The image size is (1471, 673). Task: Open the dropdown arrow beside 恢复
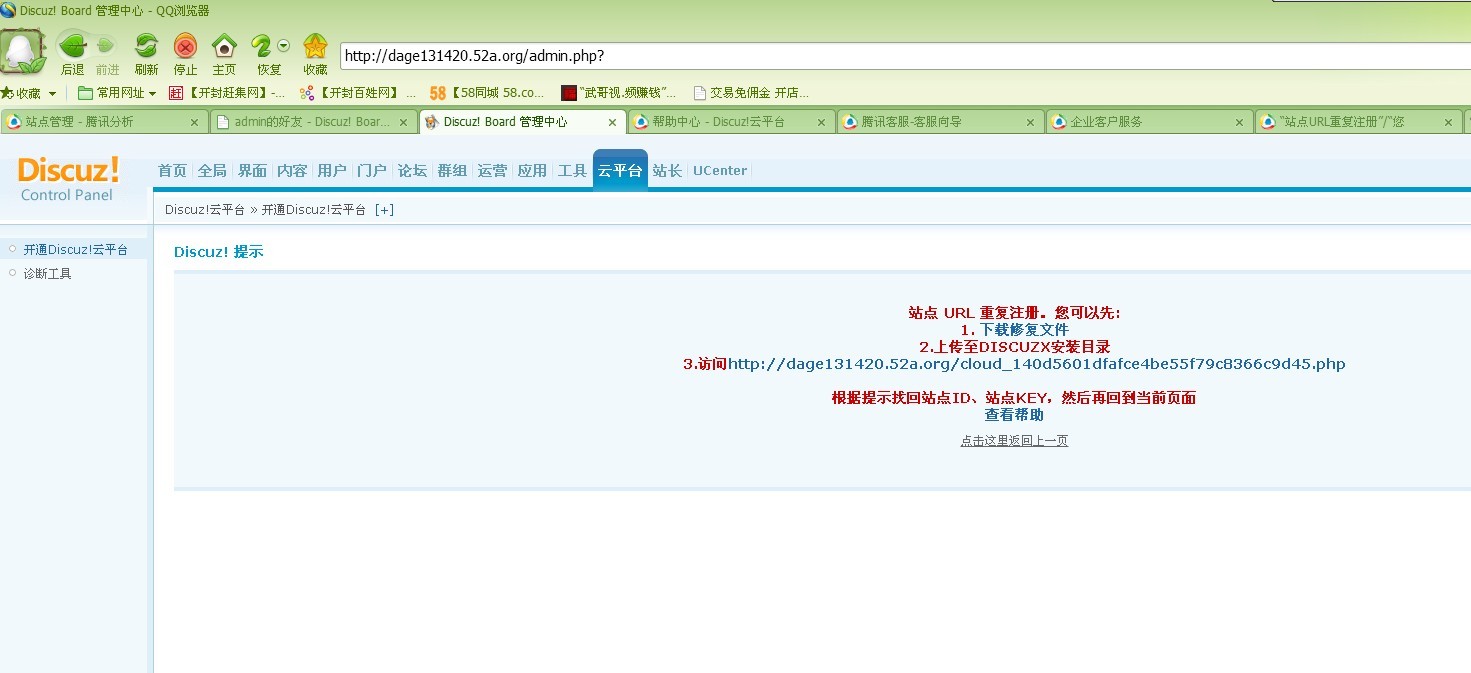284,45
